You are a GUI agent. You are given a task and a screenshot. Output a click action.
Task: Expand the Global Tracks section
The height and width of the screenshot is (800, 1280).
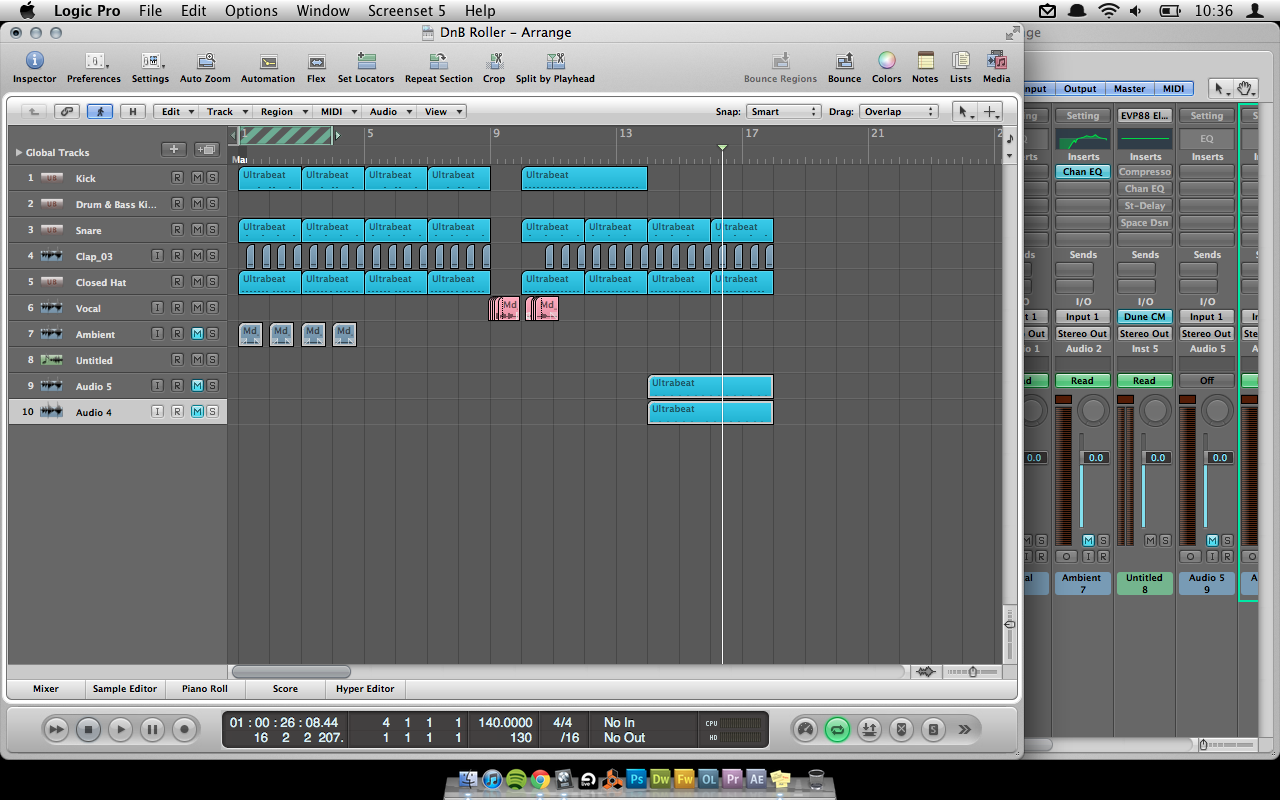coord(18,152)
